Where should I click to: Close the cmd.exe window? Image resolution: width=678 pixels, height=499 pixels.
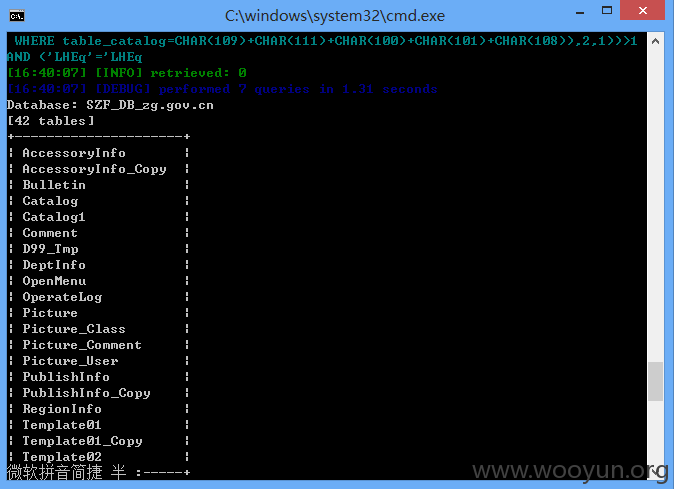coord(643,10)
